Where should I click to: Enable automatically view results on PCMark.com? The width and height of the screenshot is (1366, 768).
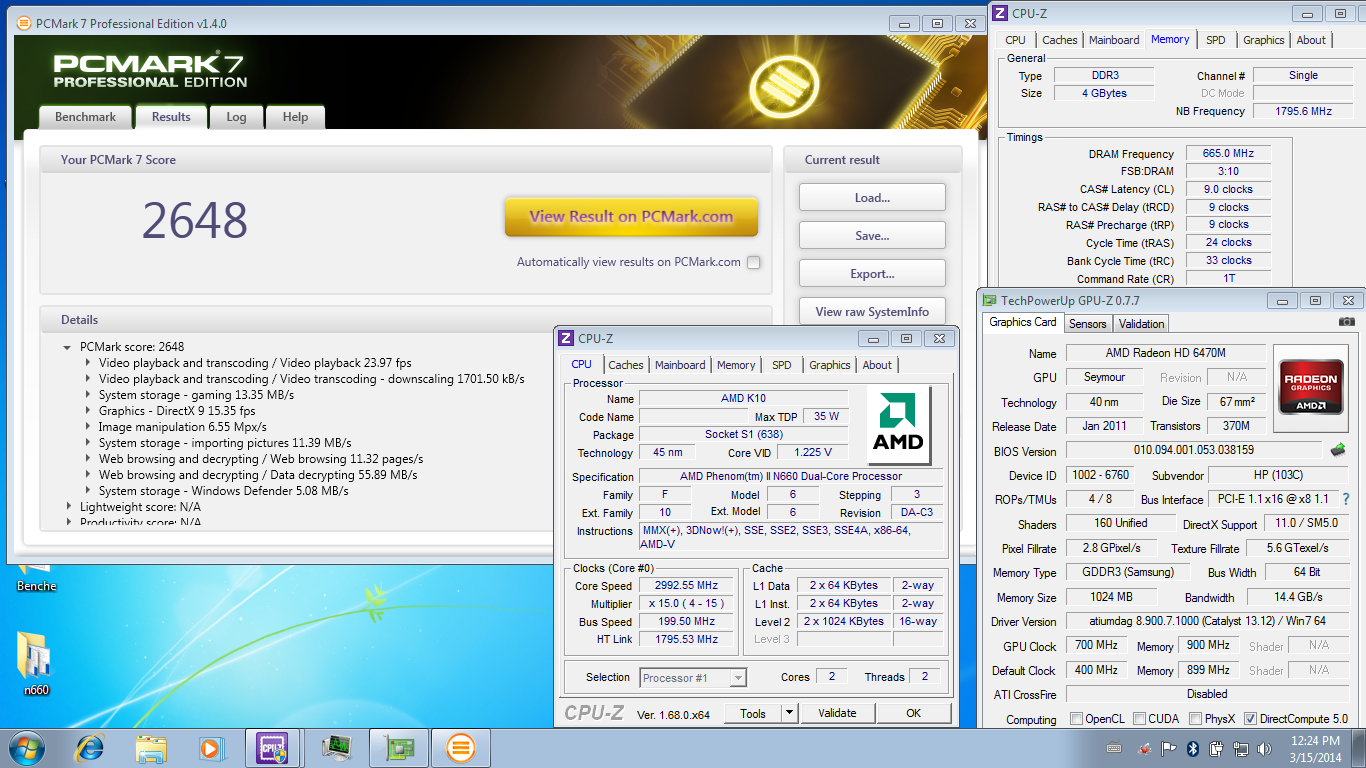[753, 263]
